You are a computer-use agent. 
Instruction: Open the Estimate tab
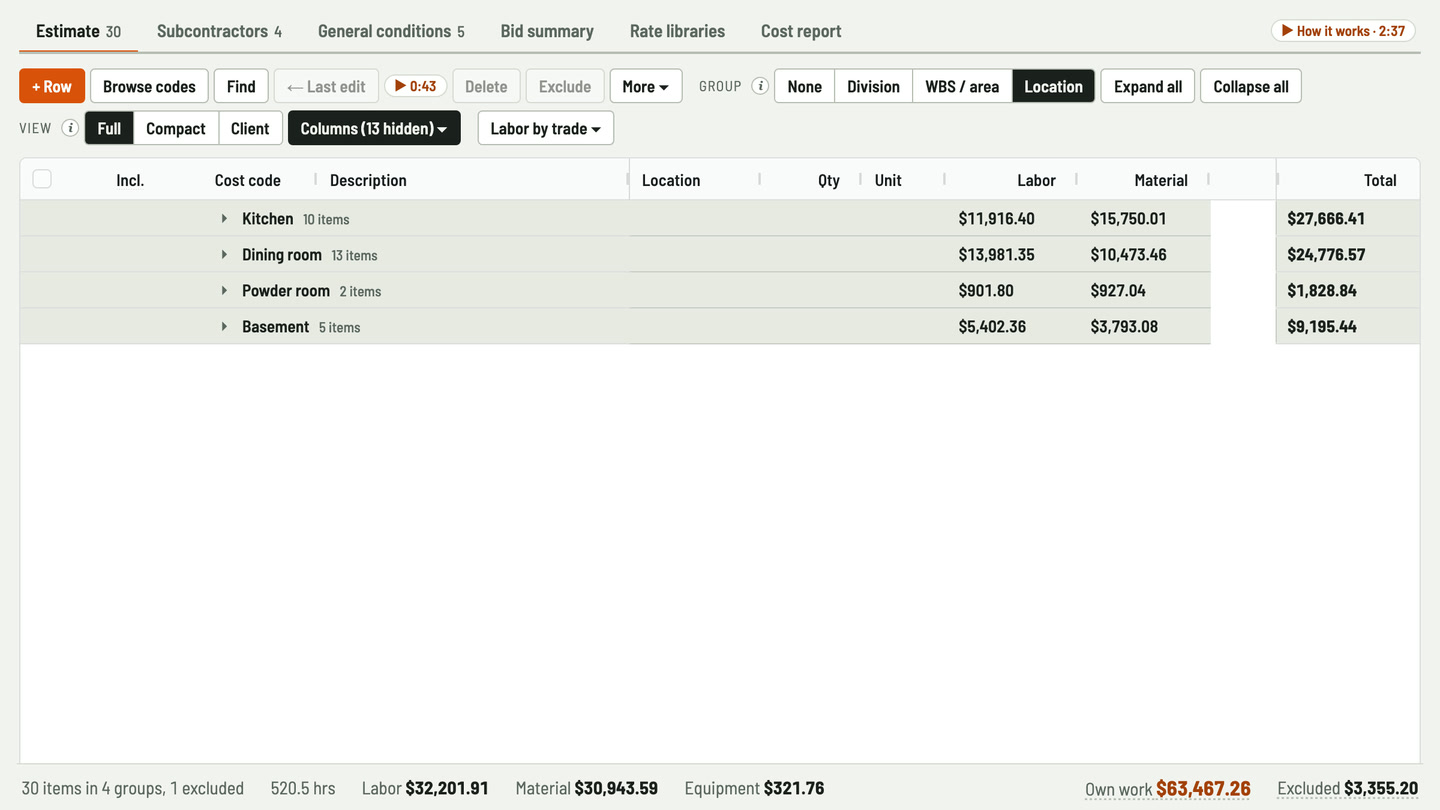[x=78, y=31]
